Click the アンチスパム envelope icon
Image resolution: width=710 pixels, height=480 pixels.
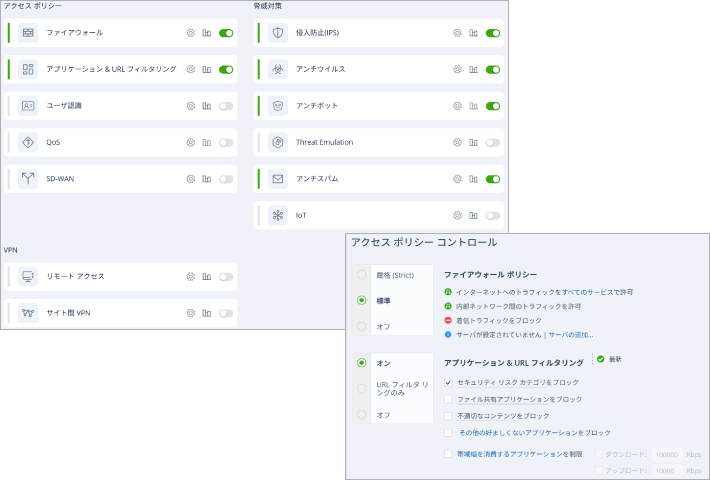click(278, 179)
